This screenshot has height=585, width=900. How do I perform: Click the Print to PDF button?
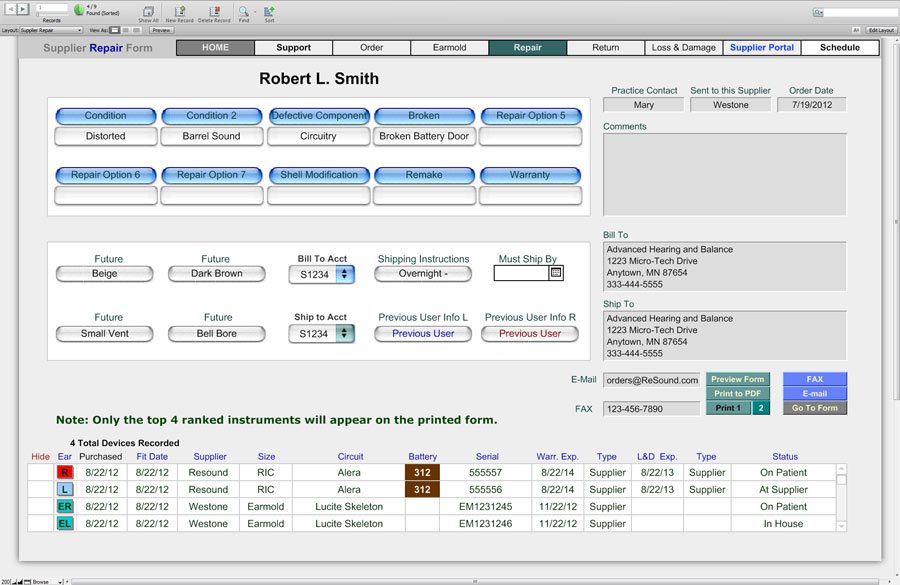[737, 394]
